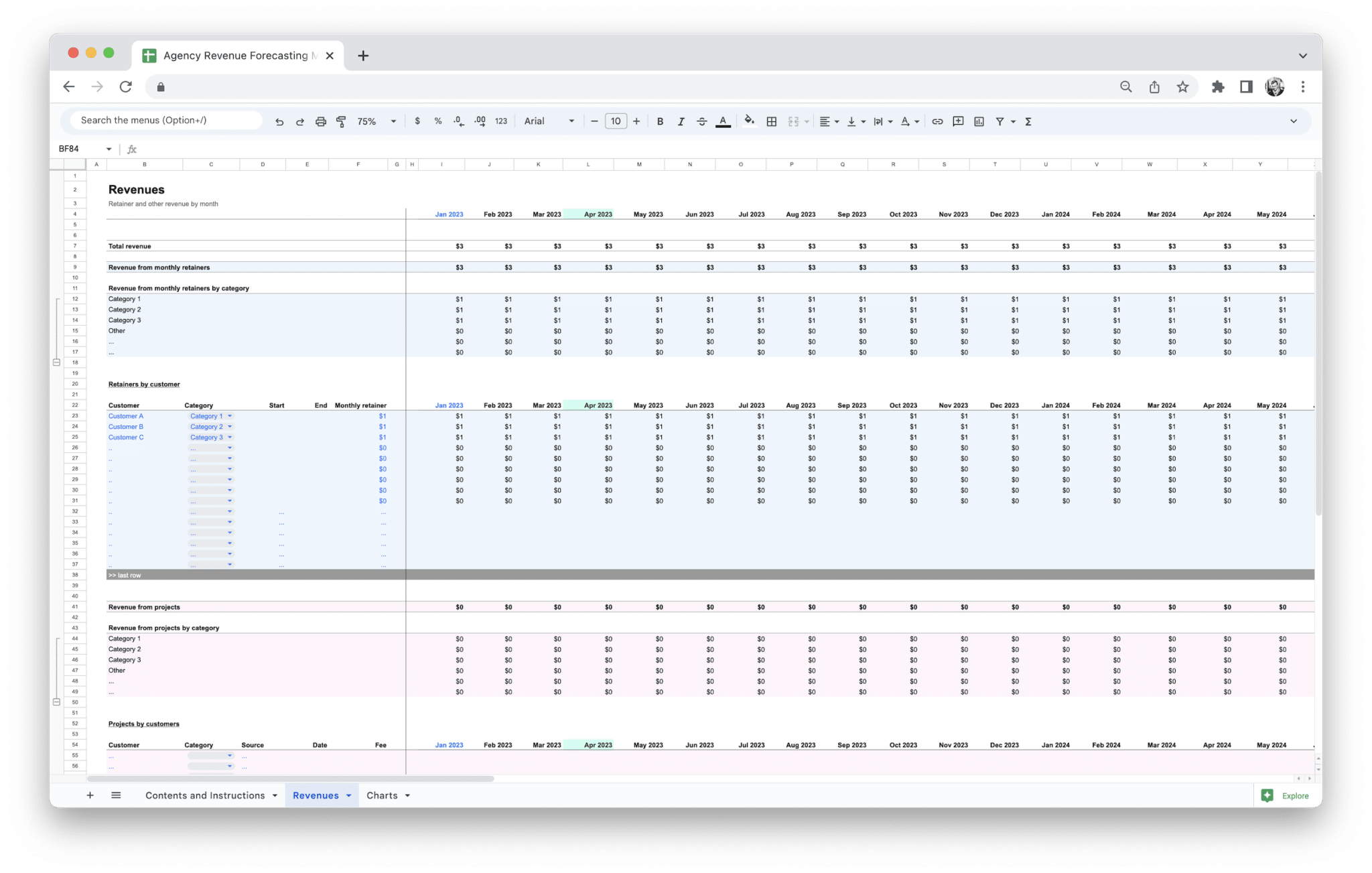Screen dimensions: 1372x873
Task: Switch to the Charts sheet
Action: tap(382, 795)
